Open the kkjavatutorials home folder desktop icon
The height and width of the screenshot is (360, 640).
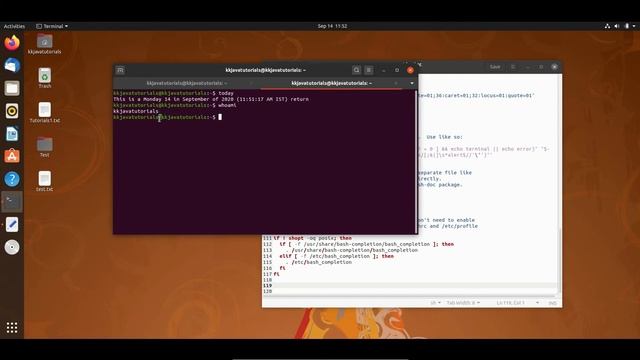click(x=44, y=44)
